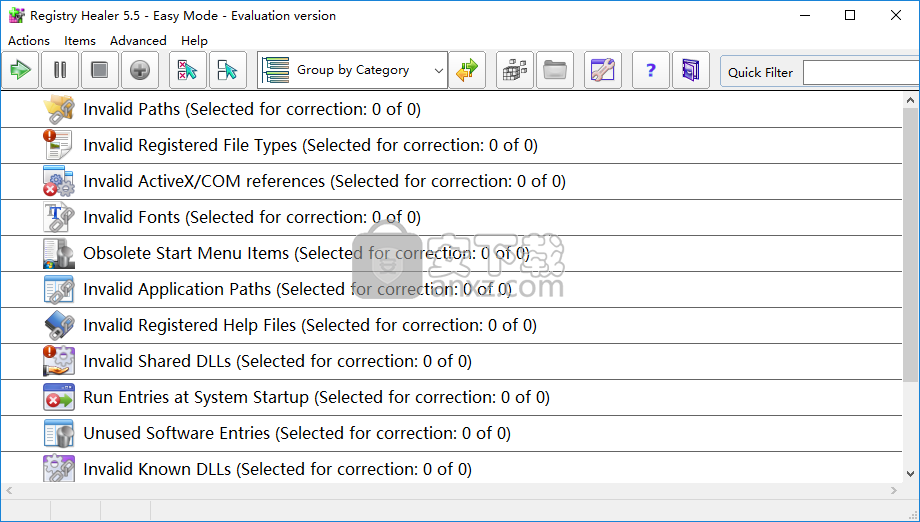
Task: Click Invalid Shared DLLs icon
Action: click(x=59, y=361)
